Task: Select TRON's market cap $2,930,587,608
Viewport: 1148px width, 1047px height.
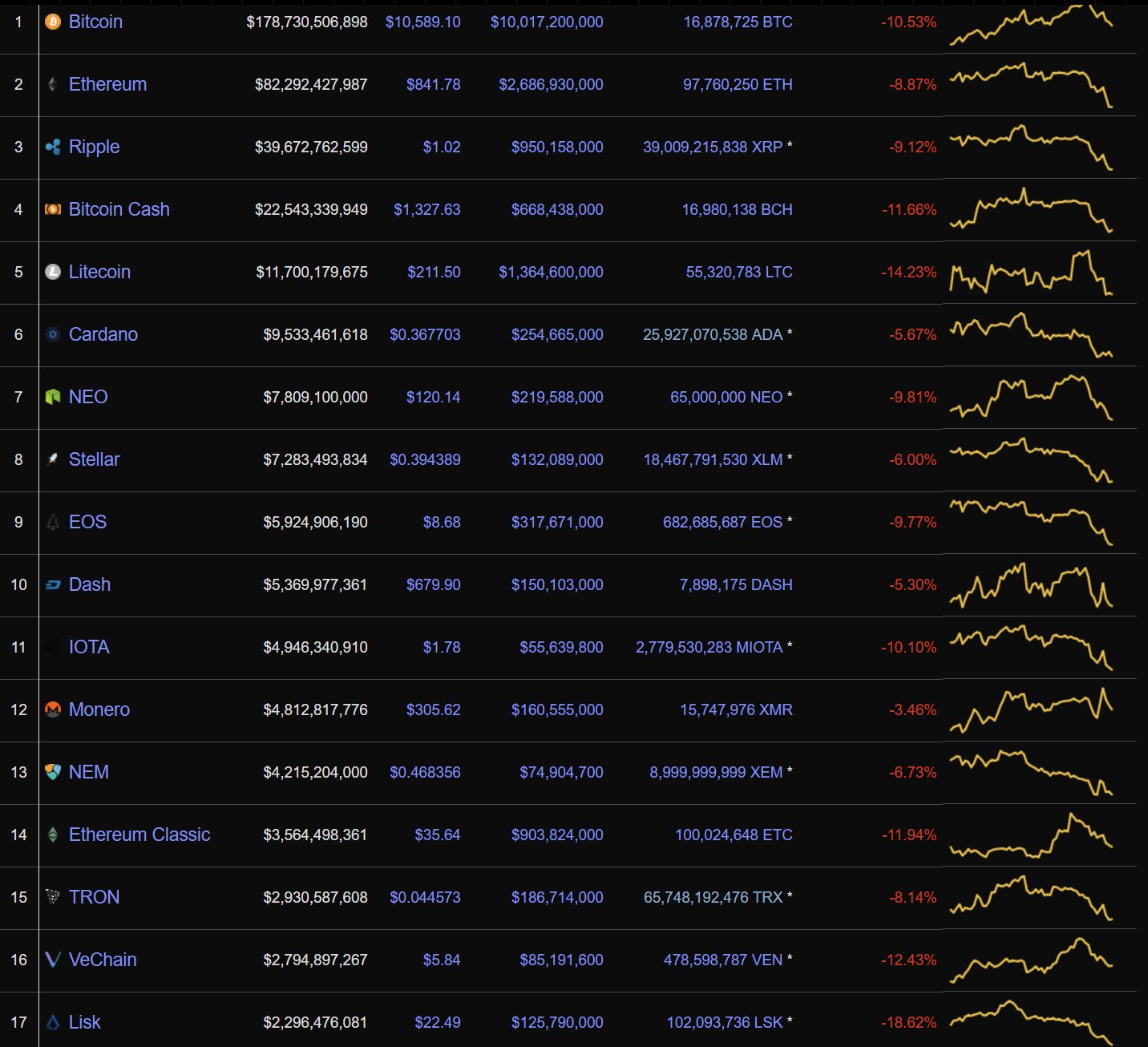Action: tap(316, 897)
